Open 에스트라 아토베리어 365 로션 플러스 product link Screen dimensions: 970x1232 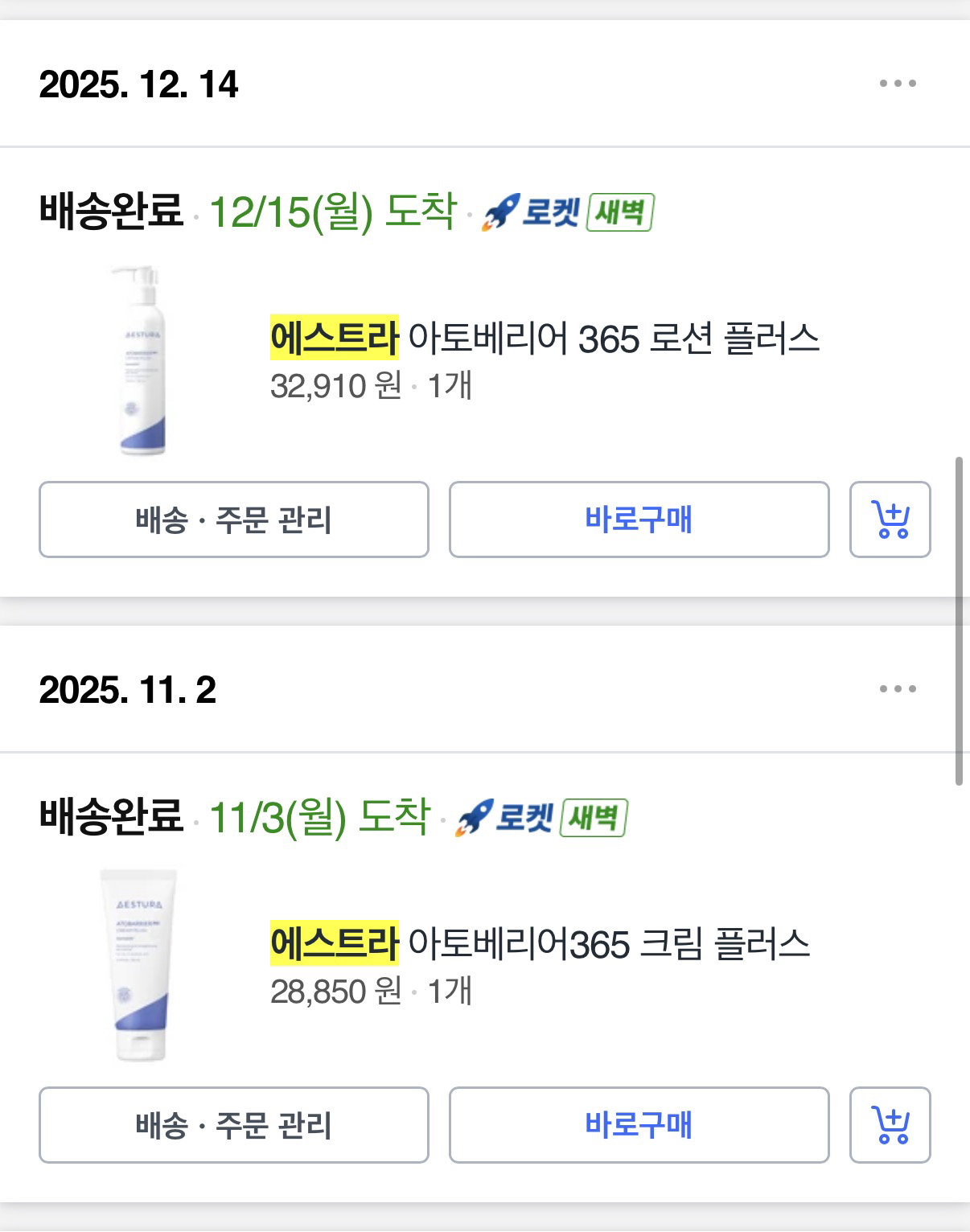[x=545, y=338]
